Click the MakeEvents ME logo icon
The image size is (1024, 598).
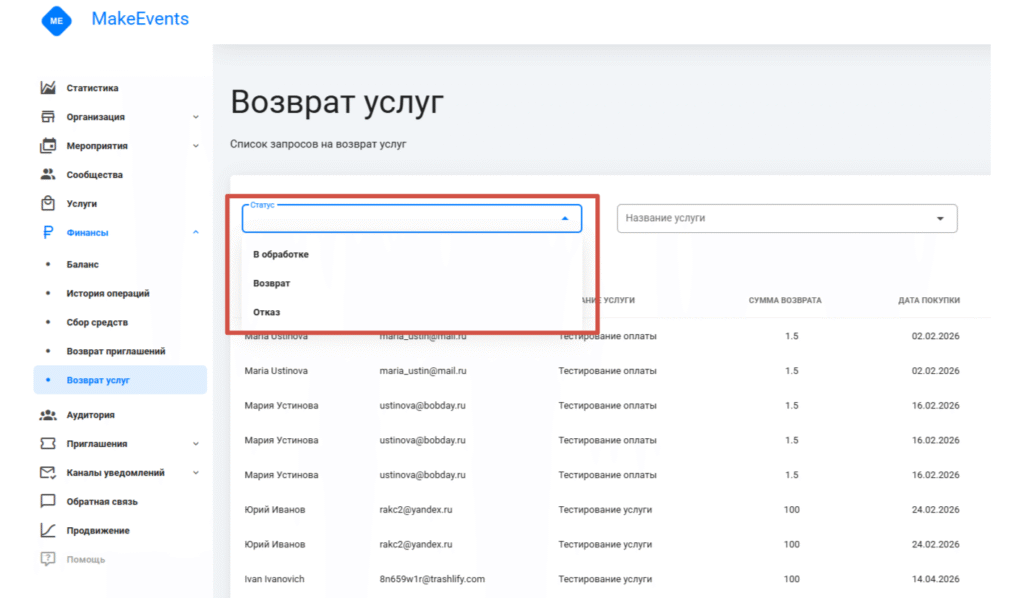[x=56, y=20]
